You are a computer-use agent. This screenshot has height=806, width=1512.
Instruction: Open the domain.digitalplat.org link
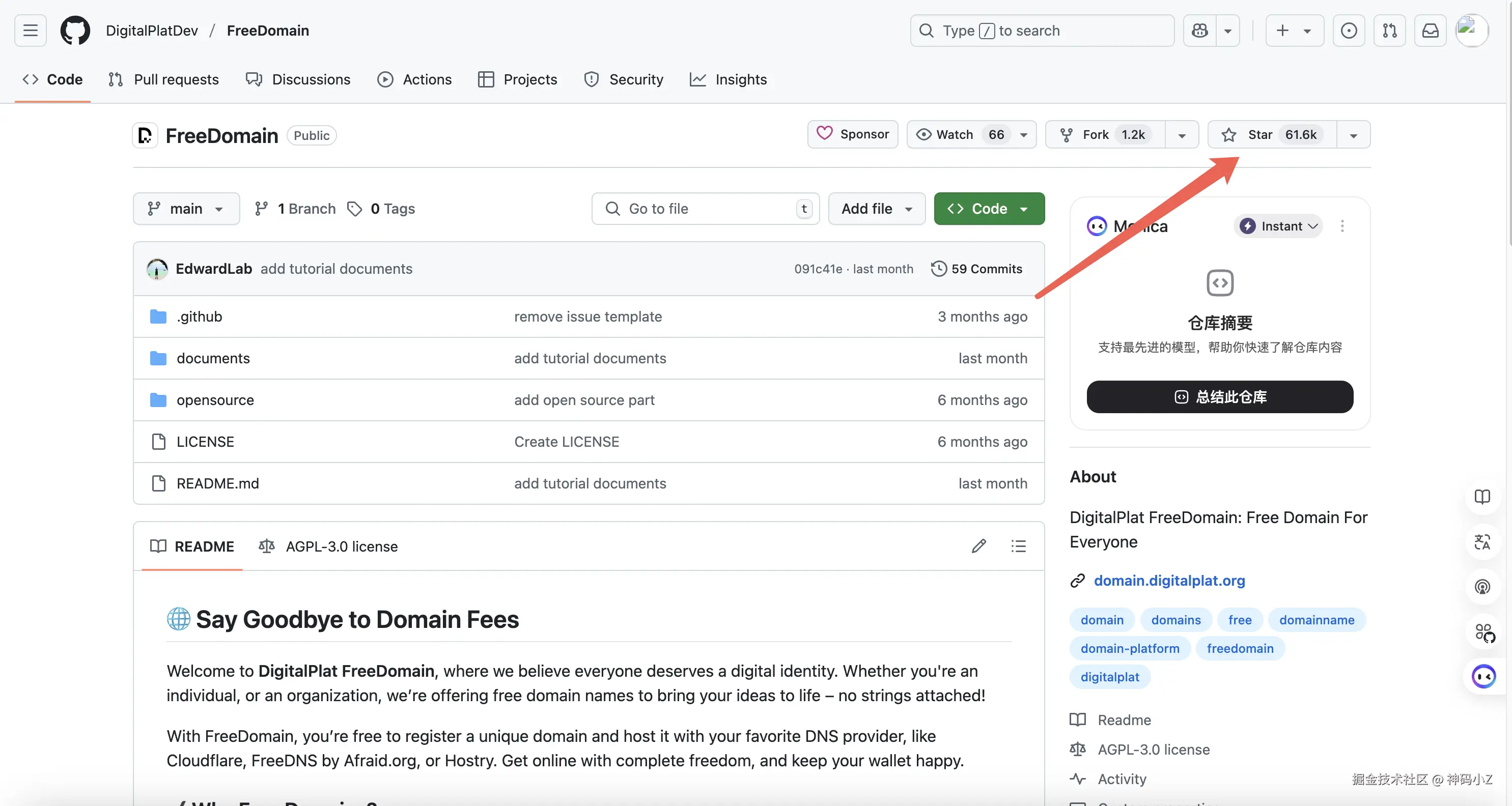coord(1169,581)
